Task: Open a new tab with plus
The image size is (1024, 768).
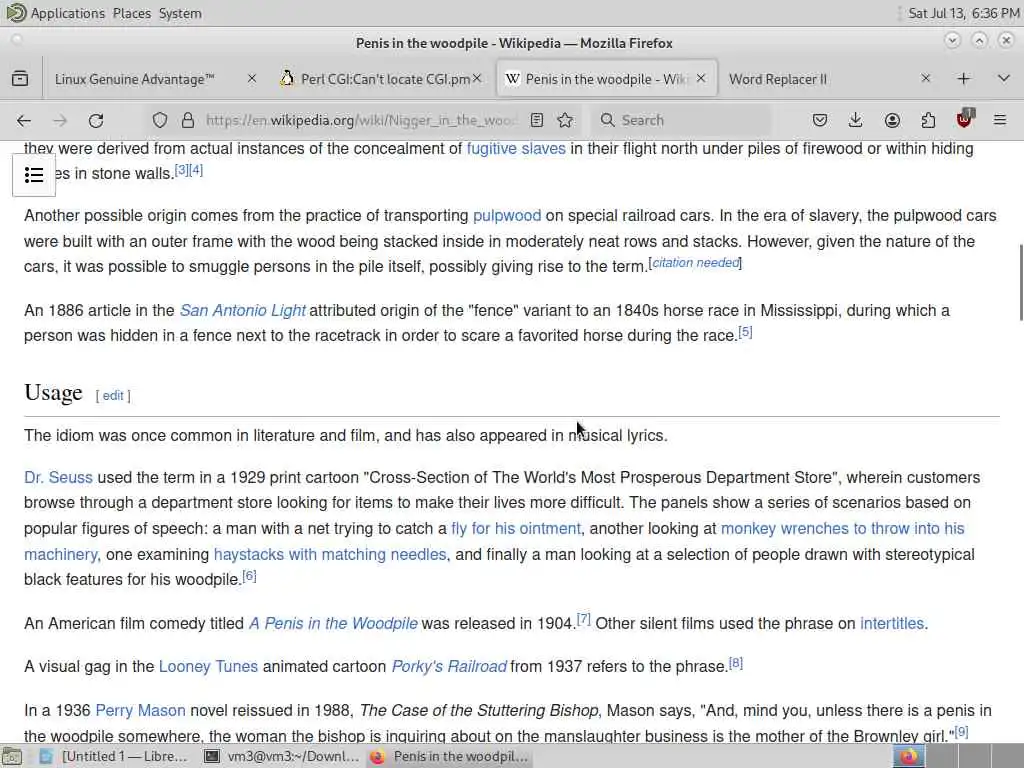Action: point(963,79)
